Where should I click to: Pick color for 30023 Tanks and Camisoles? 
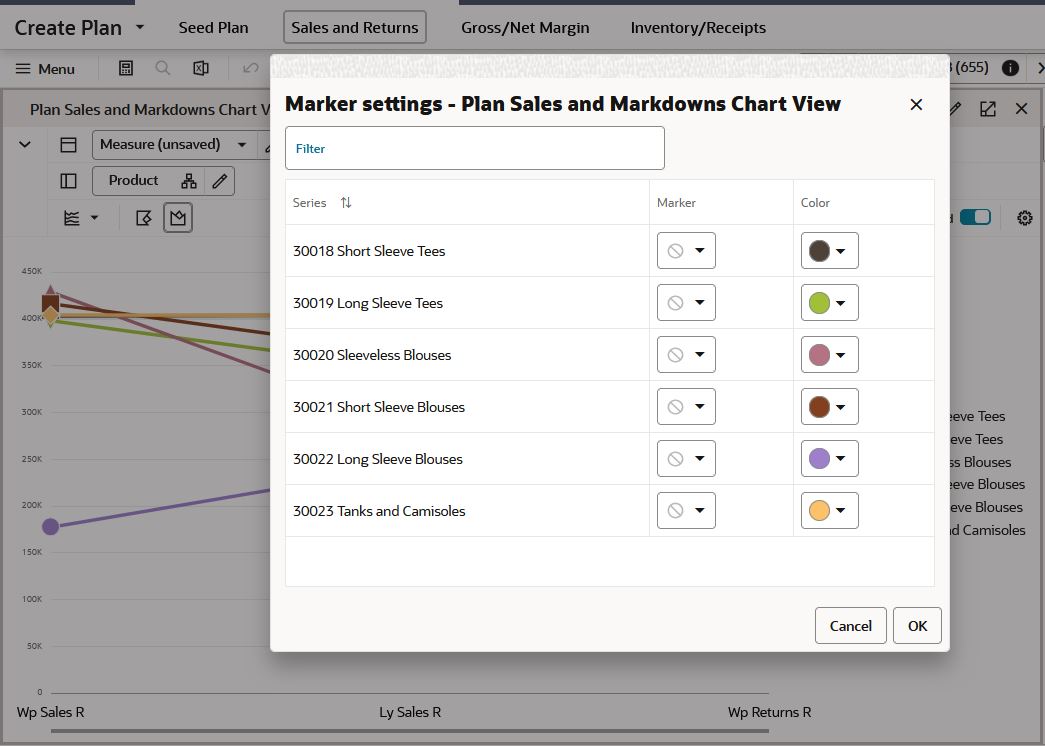[x=829, y=511]
